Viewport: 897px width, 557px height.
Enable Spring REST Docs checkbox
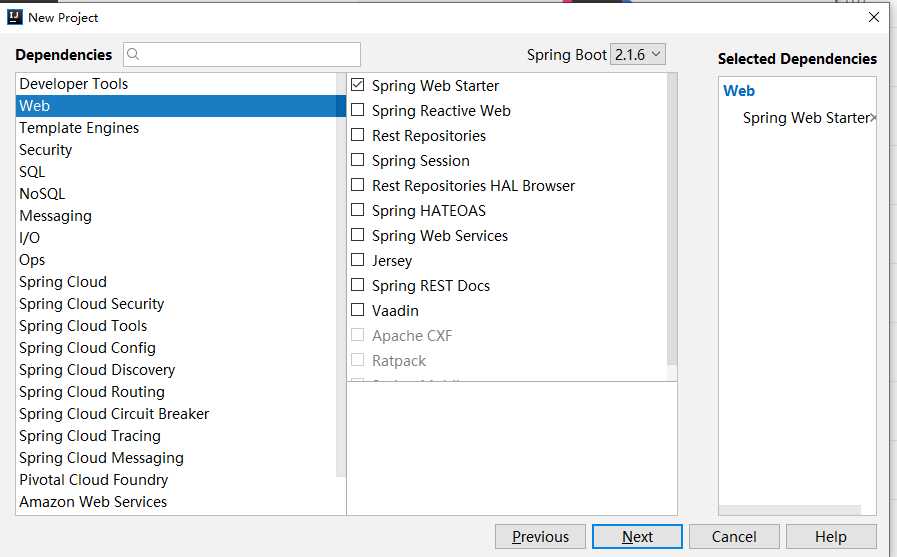coord(358,285)
